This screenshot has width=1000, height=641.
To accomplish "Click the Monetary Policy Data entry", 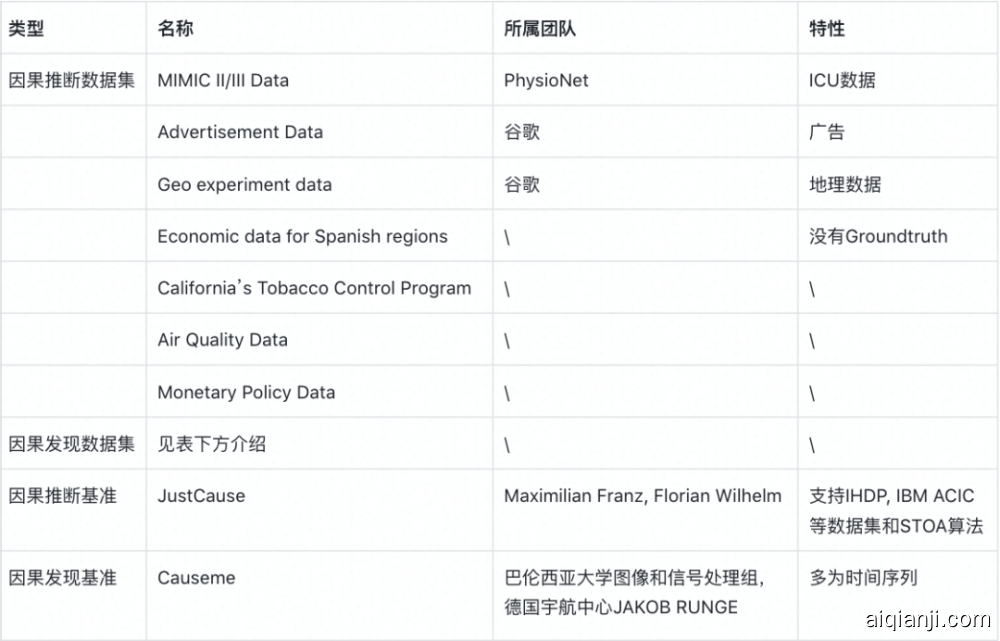I will pyautogui.click(x=246, y=393).
